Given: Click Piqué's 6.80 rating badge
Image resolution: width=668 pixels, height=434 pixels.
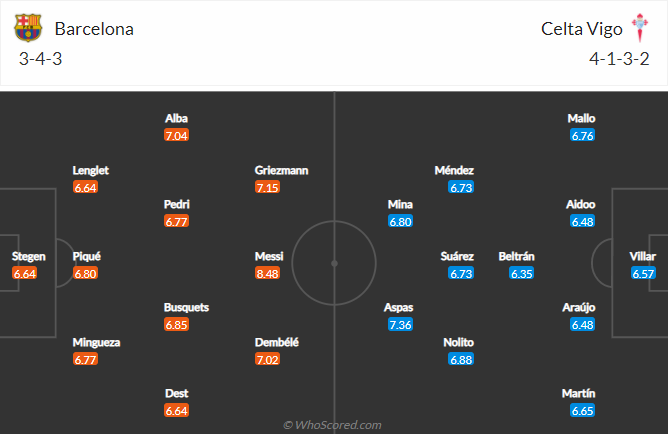Looking at the screenshot, I should coord(86,273).
